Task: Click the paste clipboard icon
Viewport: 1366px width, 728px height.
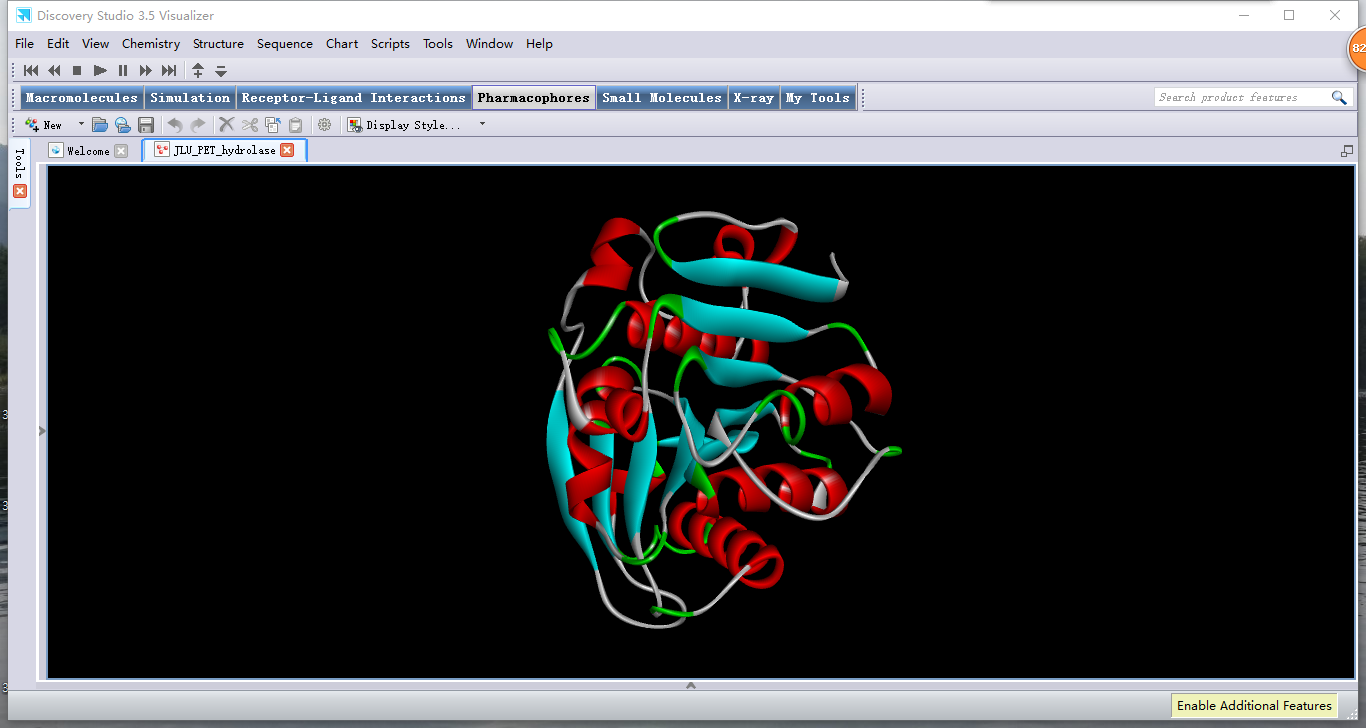Action: click(x=295, y=125)
